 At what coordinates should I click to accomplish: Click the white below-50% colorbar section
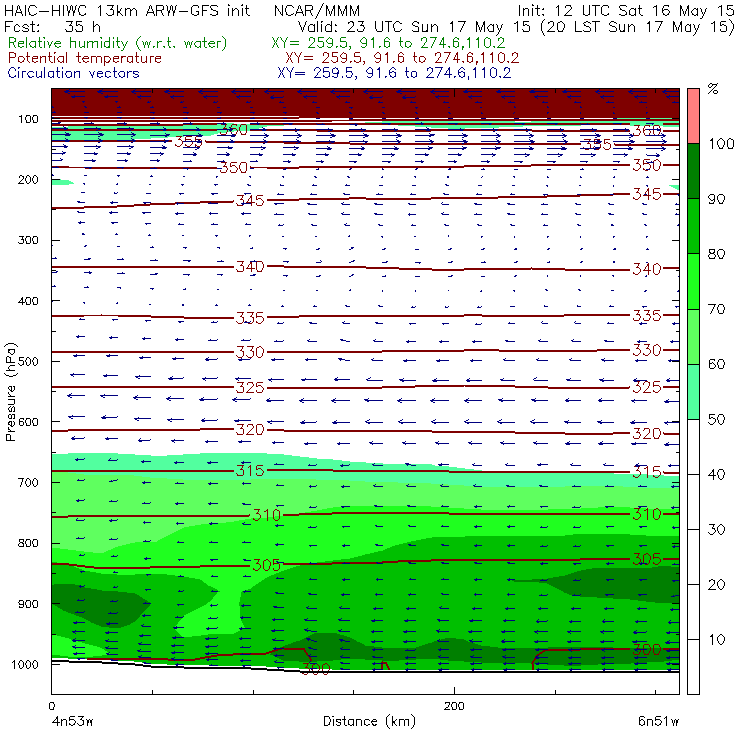(693, 556)
